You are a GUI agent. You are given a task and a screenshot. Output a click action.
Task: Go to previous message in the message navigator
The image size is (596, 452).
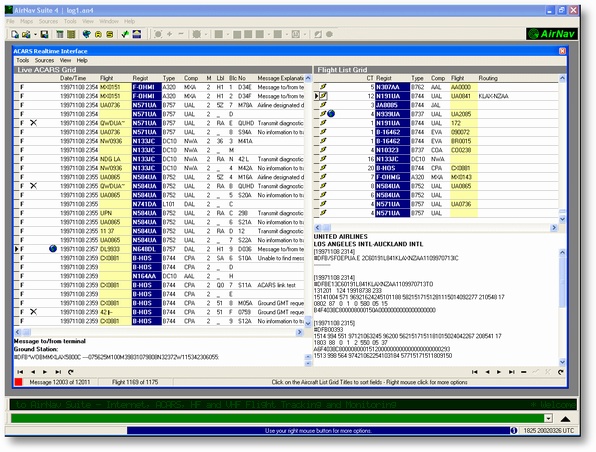tap(33, 372)
